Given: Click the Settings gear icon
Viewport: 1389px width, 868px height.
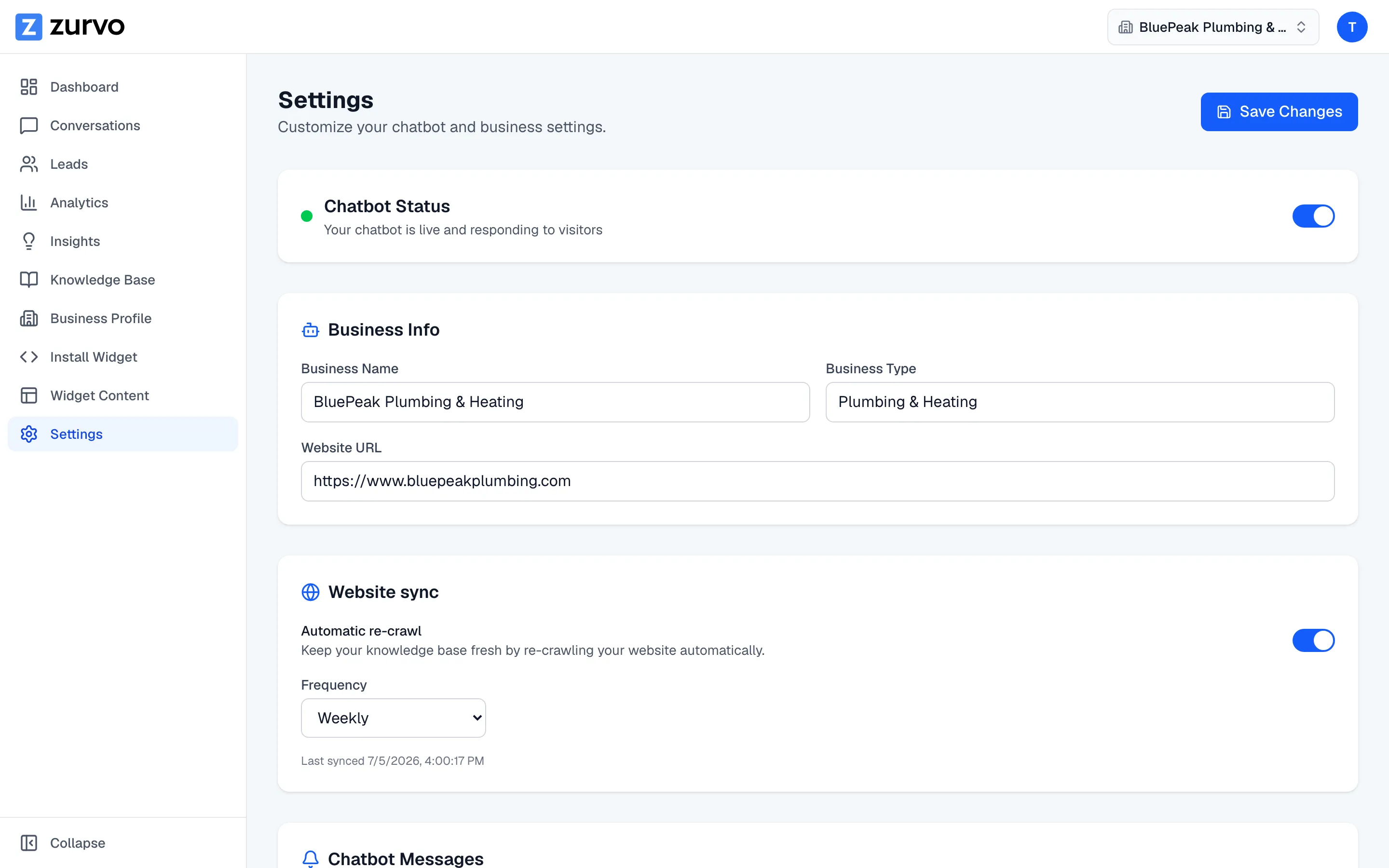Looking at the screenshot, I should [x=29, y=434].
